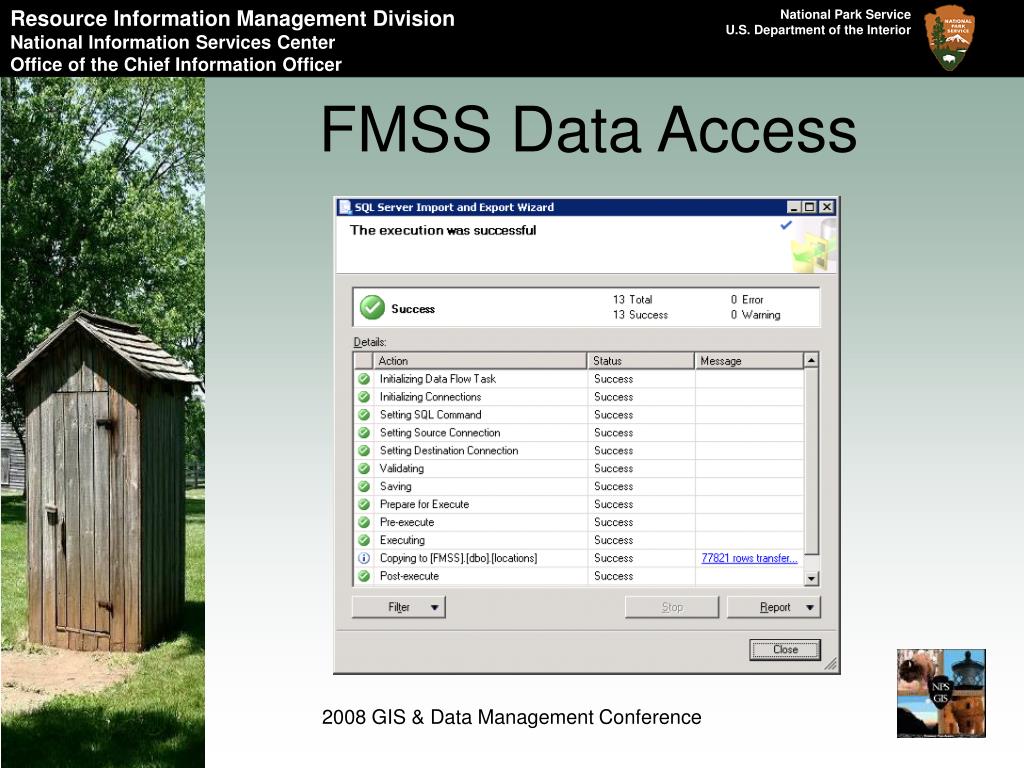Click the wizard title bar icon
The height and width of the screenshot is (768, 1024).
coord(345,207)
